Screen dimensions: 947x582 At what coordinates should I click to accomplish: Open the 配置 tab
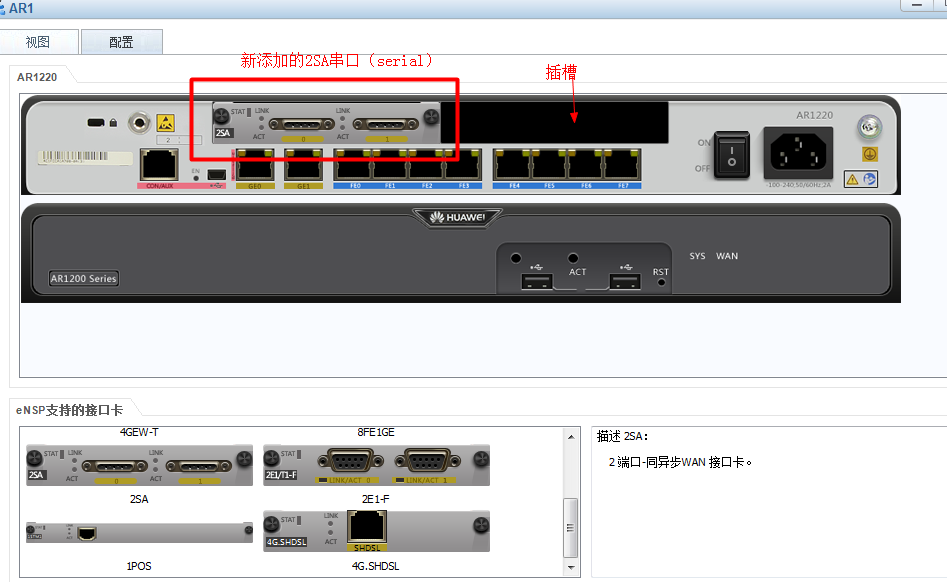[x=121, y=42]
